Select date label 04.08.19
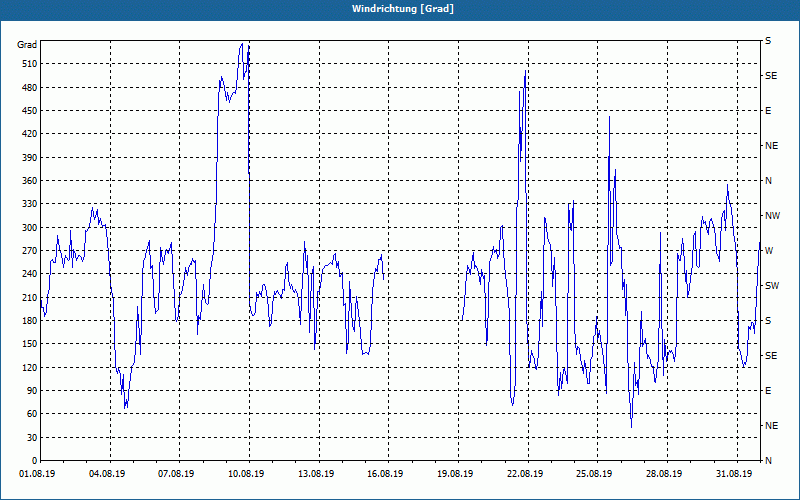800x500 pixels. pos(107,474)
